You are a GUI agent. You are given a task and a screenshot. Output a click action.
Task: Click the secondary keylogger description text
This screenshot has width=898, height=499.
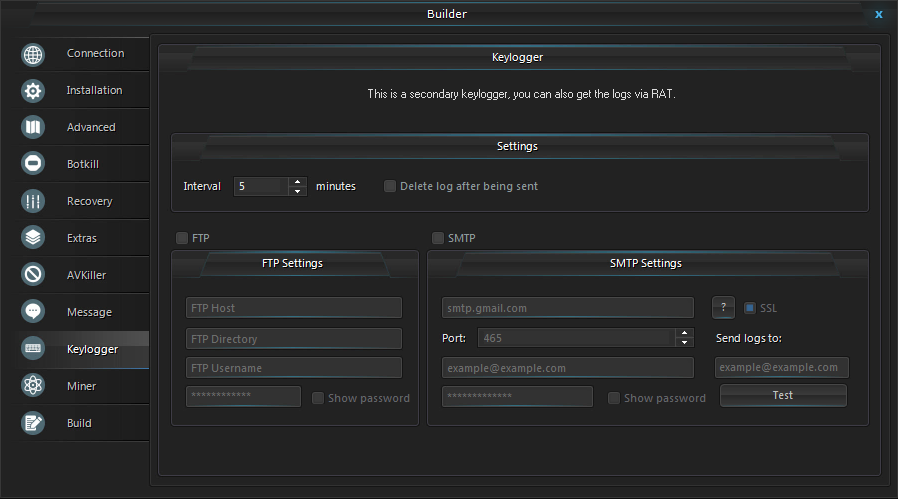(x=521, y=94)
